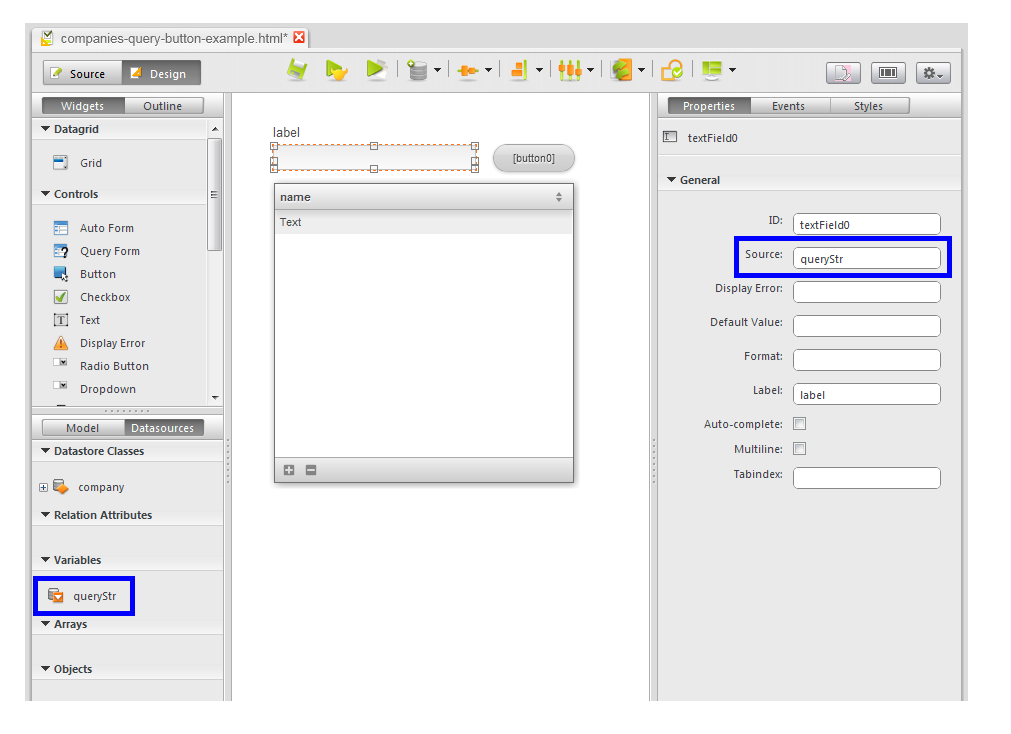The height and width of the screenshot is (734, 1011).
Task: Tick the Multiline checkbox
Action: (x=800, y=449)
